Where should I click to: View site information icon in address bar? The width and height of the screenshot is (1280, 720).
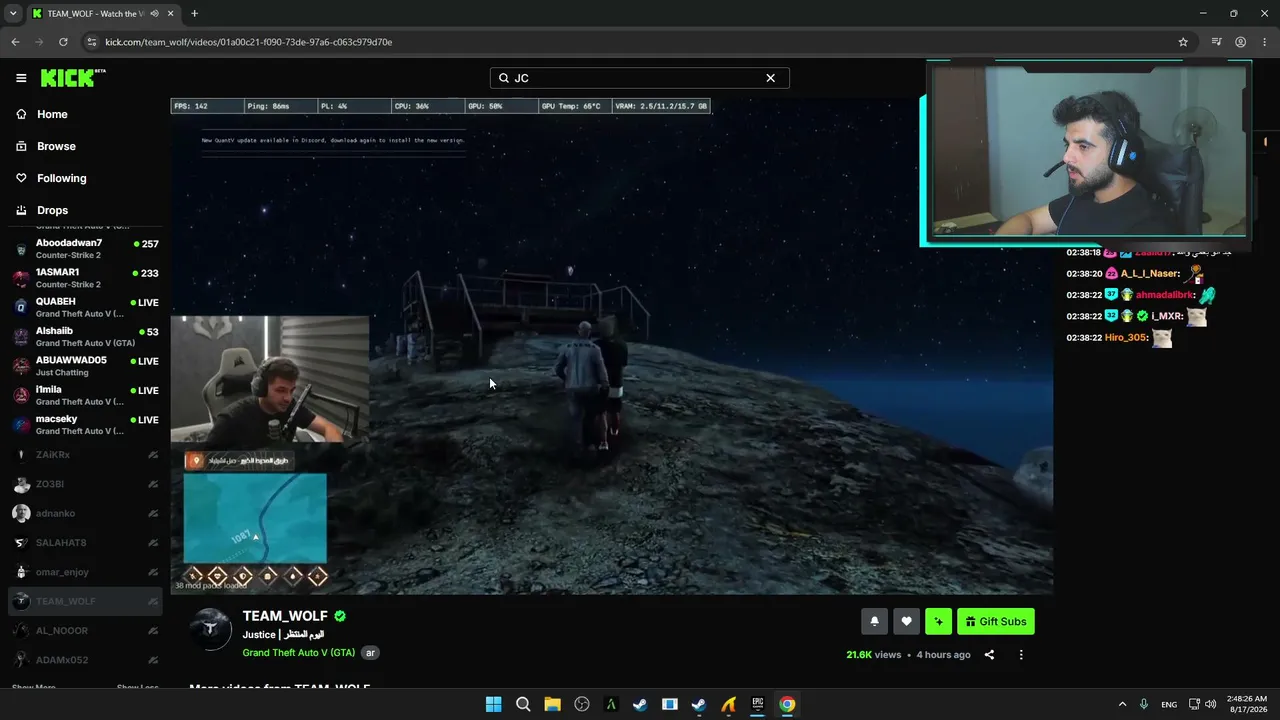tap(92, 42)
